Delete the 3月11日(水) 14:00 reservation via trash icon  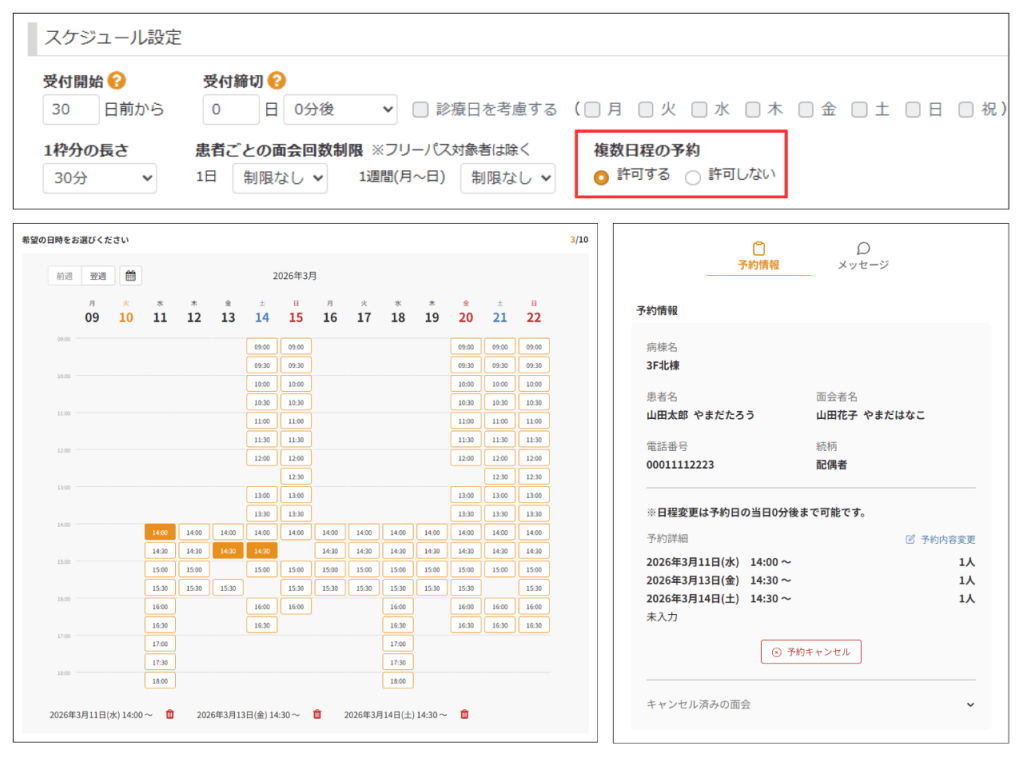tap(170, 714)
